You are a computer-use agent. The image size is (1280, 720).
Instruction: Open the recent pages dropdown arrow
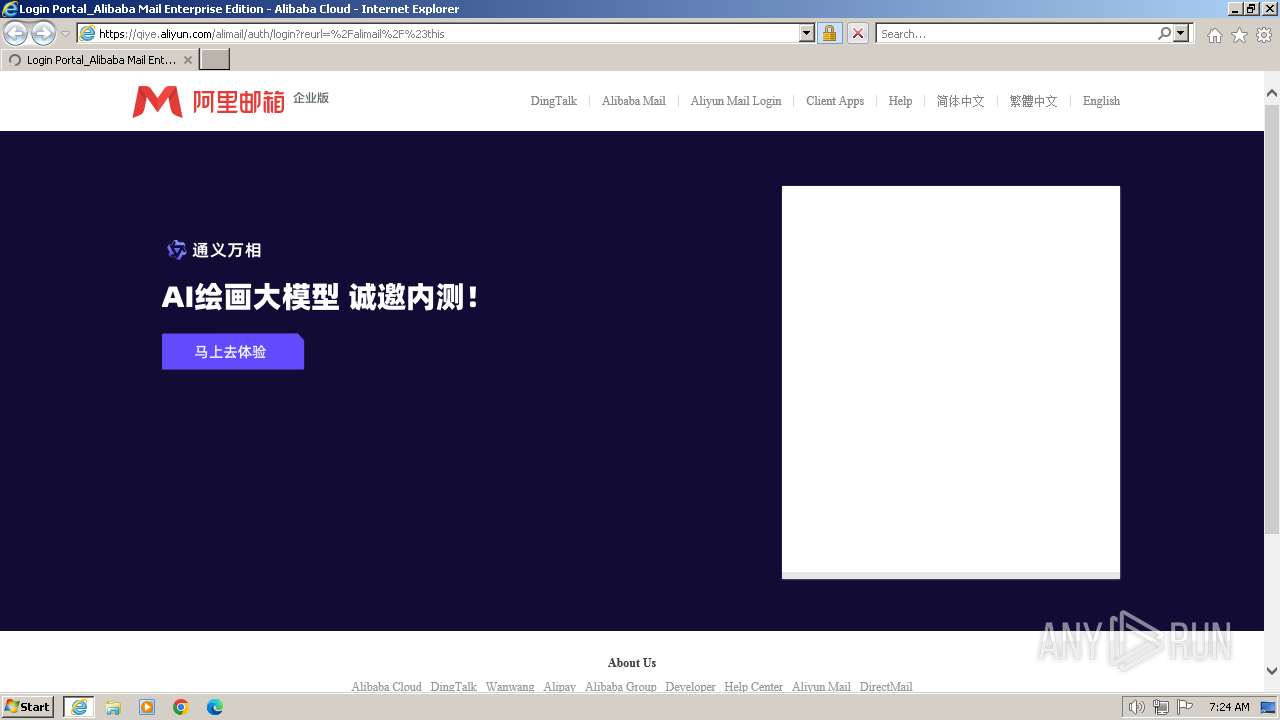65,34
